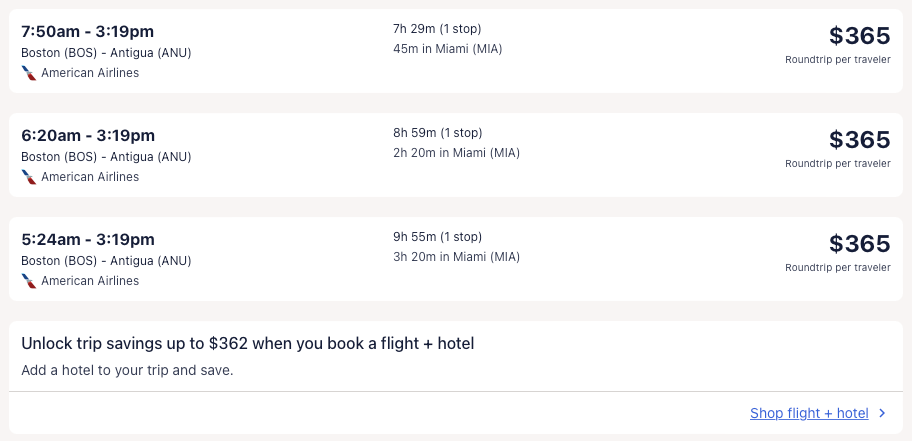
Task: Click the 3h 20m in Miami layover
Action: (456, 257)
